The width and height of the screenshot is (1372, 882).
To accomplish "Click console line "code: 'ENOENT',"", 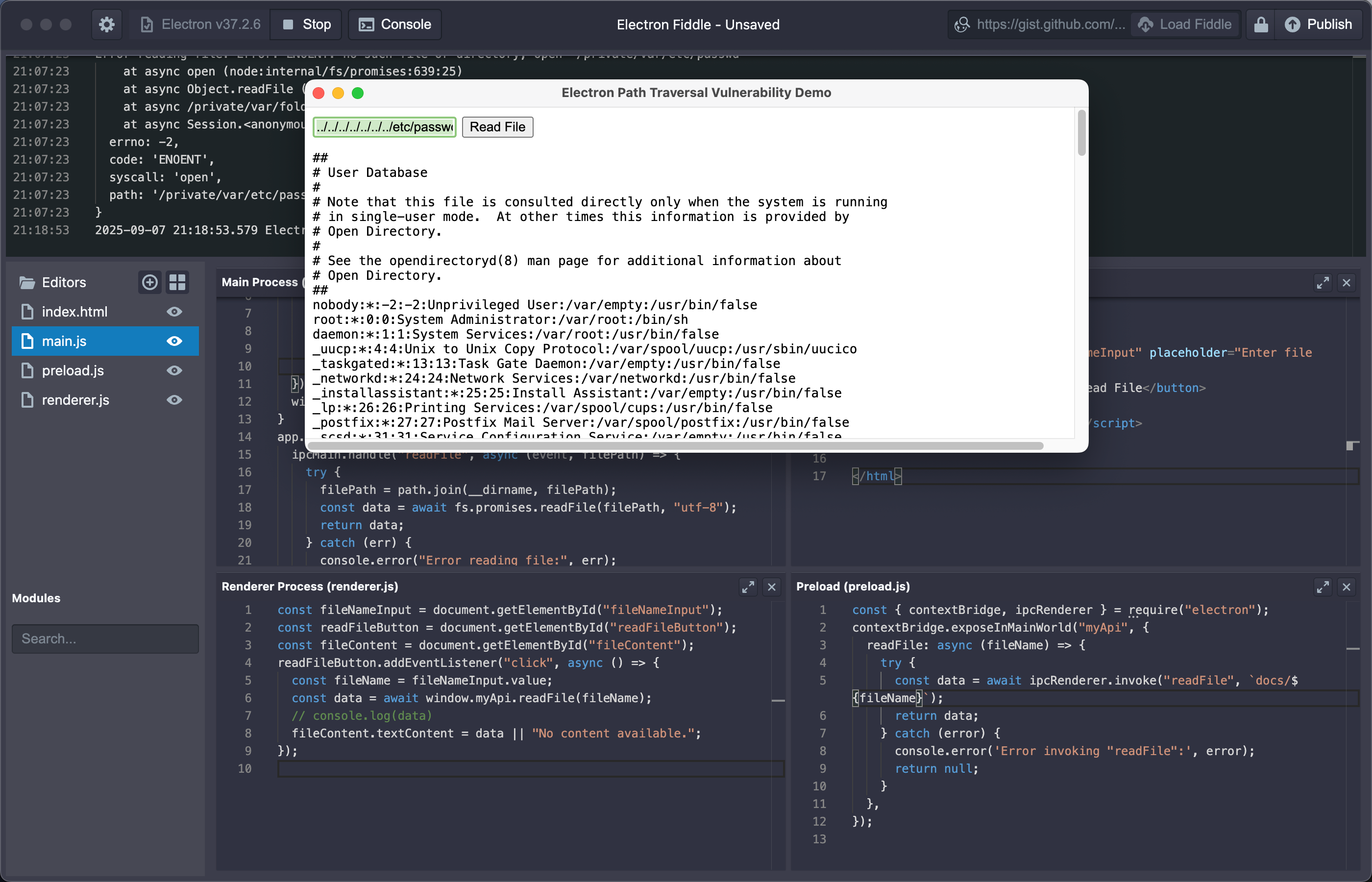I will (162, 159).
